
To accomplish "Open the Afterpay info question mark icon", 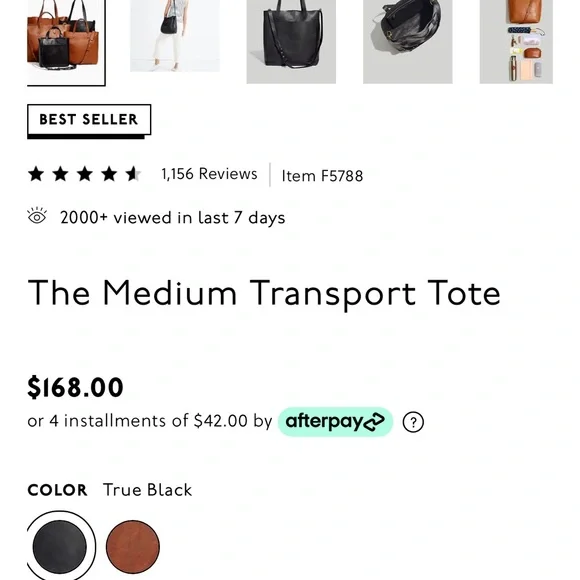I will point(413,422).
